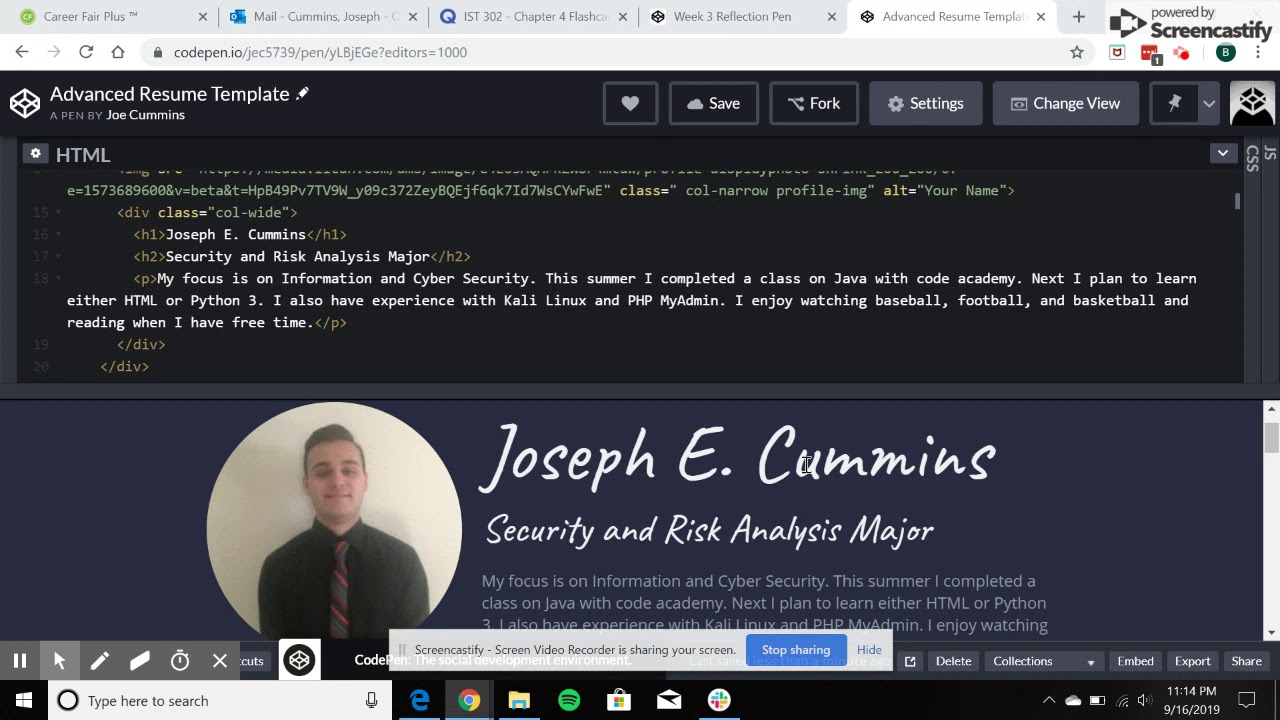
Task: Save the Advanced Resume Template pen
Action: coord(713,103)
